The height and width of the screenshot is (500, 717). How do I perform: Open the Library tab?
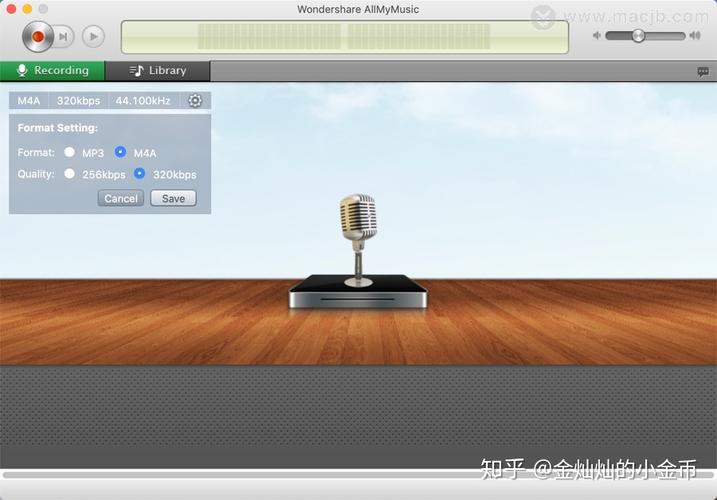(158, 70)
